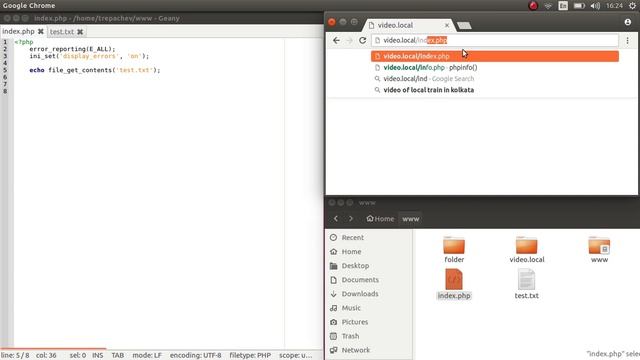Open Documents in file manager sidebar
The height and width of the screenshot is (360, 640).
tap(360, 280)
